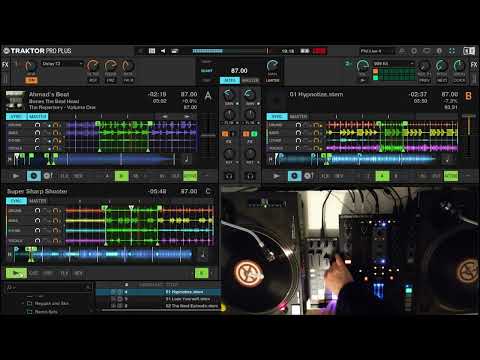Toggle MASTER on Deck A
This screenshot has height=360, width=480.
coord(38,116)
